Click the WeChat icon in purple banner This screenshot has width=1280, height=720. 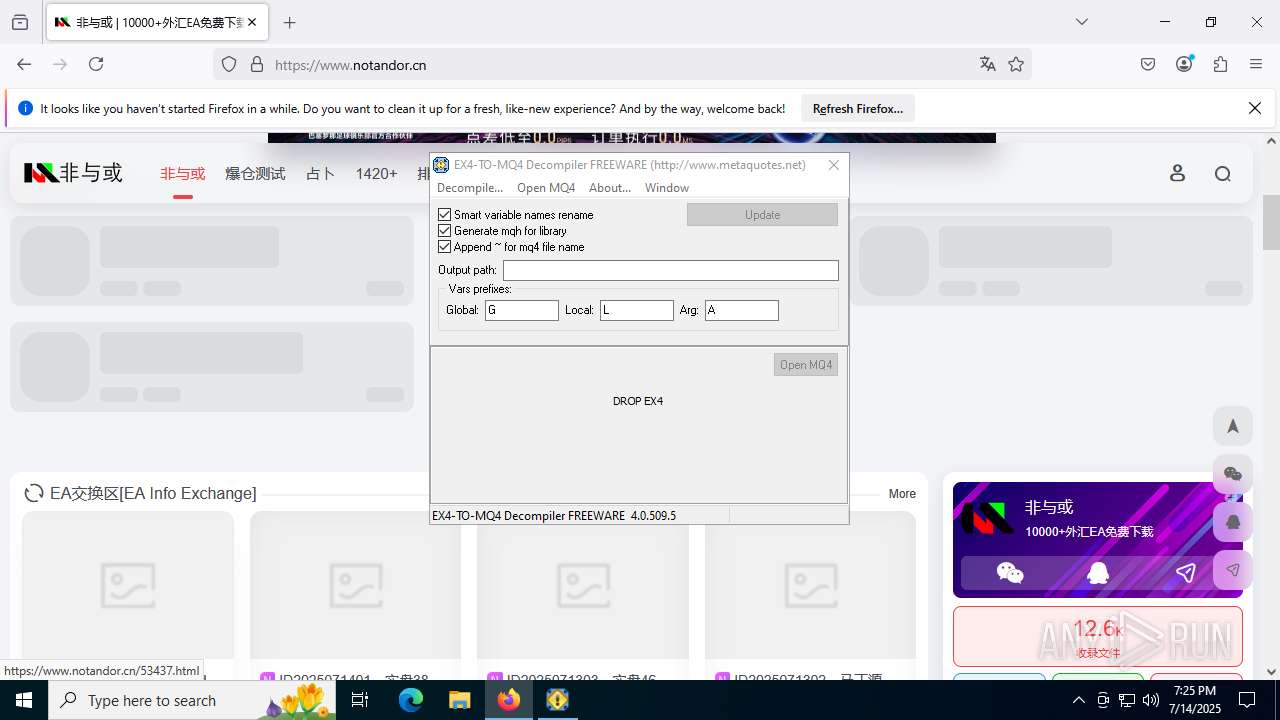[1010, 573]
